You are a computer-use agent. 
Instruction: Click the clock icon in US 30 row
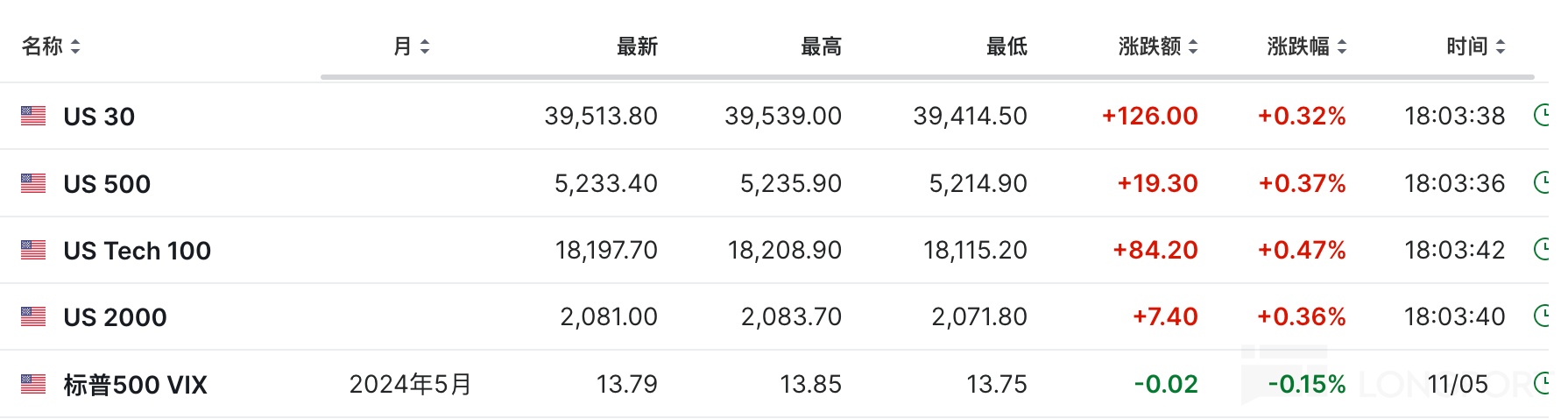[x=1542, y=116]
